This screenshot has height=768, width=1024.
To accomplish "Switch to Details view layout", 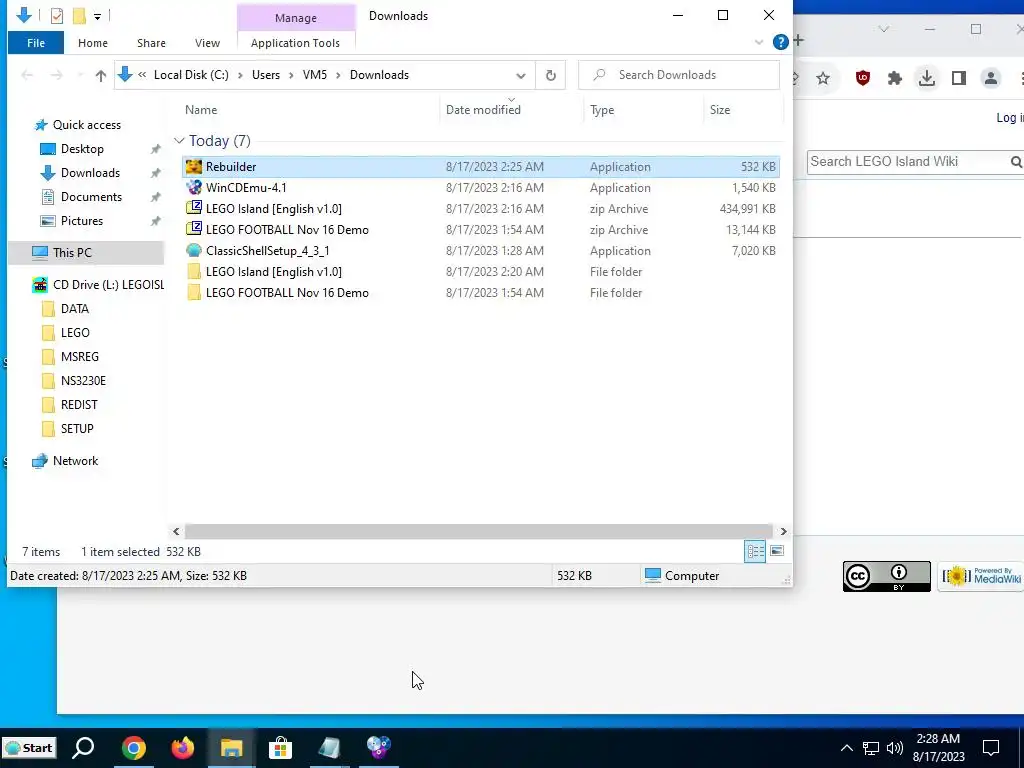I will pos(755,551).
